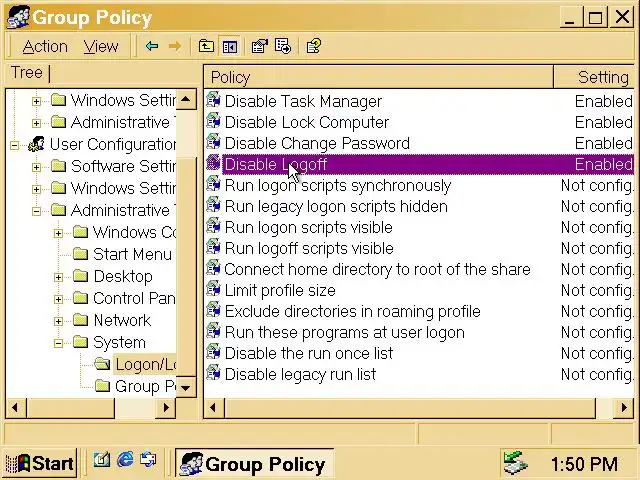
Task: Expand the Windows Components tree node
Action: (x=58, y=233)
